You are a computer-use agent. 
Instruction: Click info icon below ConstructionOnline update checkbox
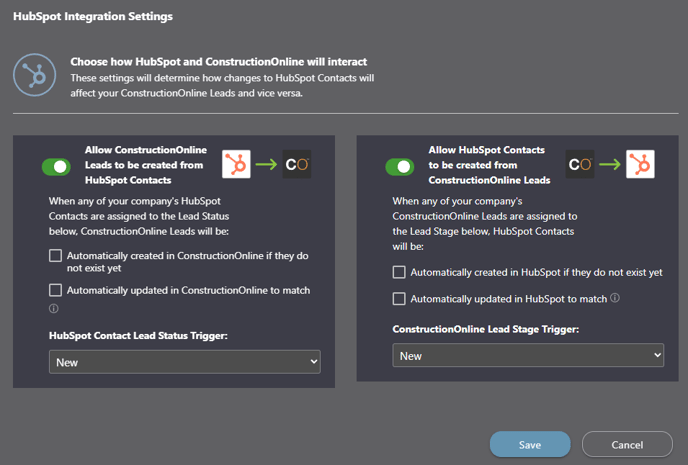coord(54,309)
